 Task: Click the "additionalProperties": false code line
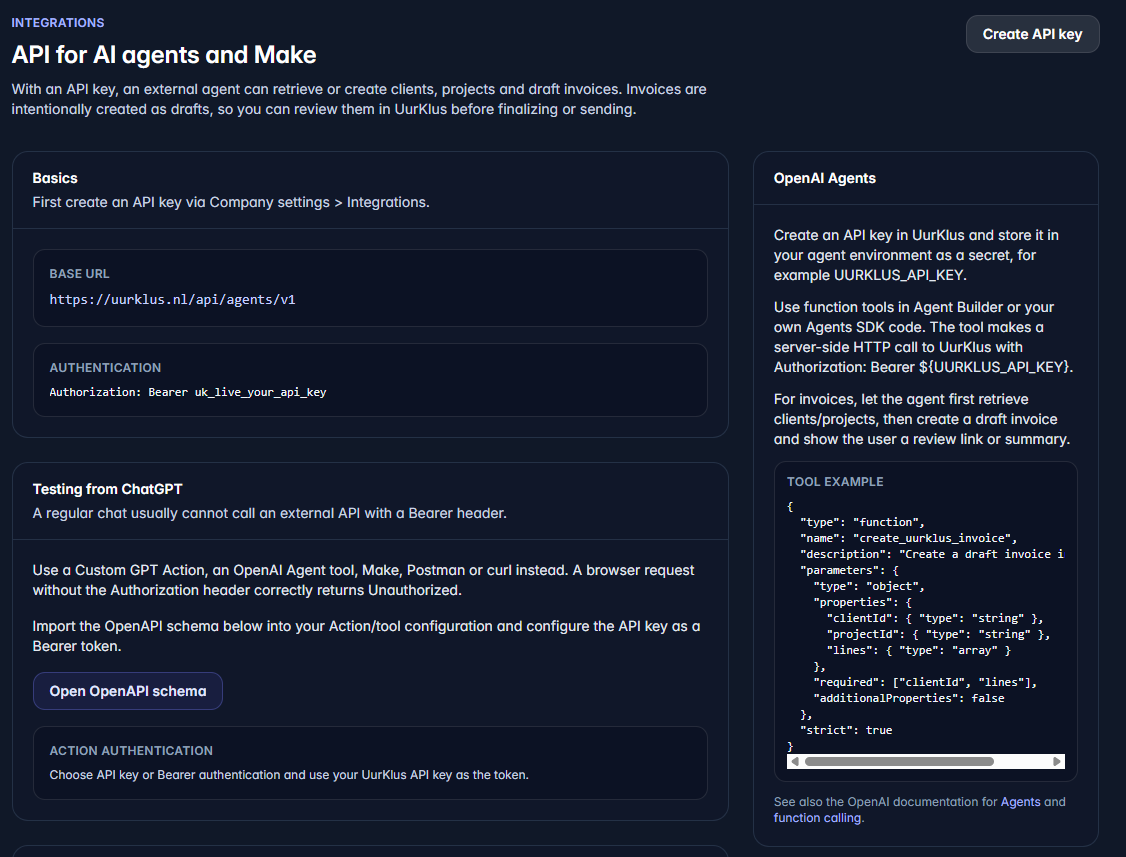tap(908, 698)
